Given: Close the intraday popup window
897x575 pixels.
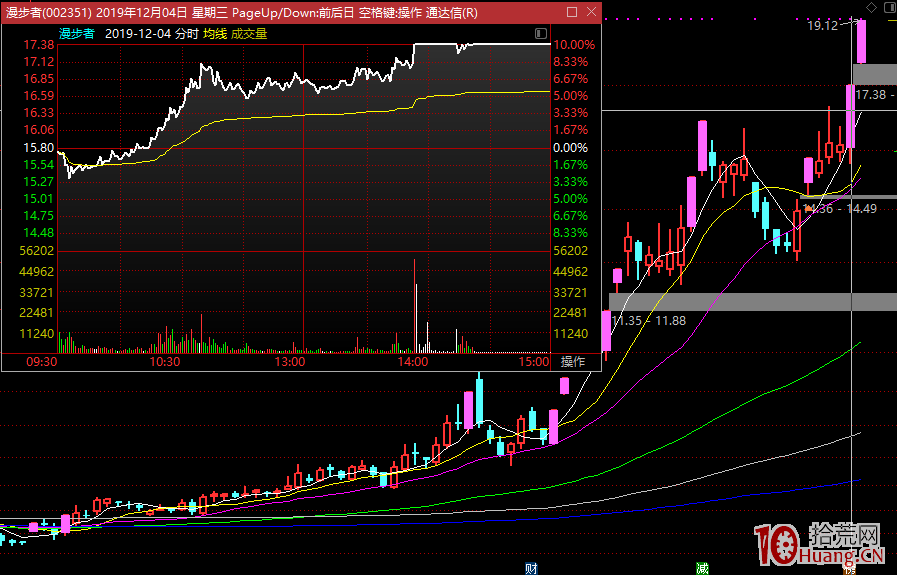Looking at the screenshot, I should point(590,12).
